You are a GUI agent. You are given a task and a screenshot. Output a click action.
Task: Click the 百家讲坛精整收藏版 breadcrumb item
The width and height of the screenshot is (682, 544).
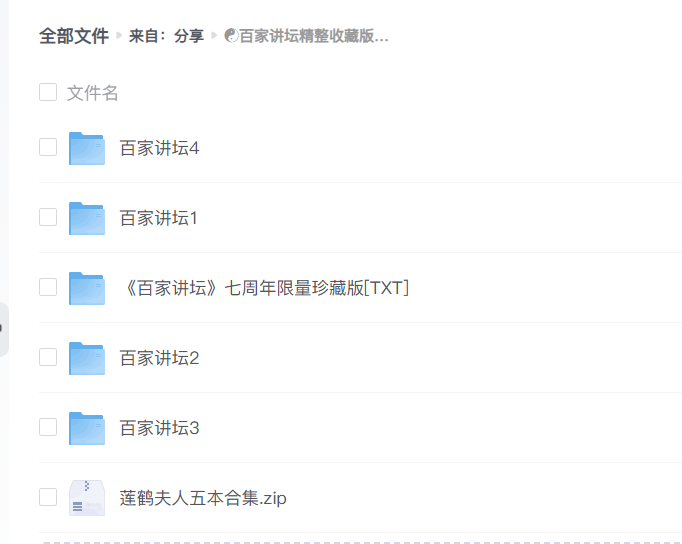pyautogui.click(x=313, y=36)
